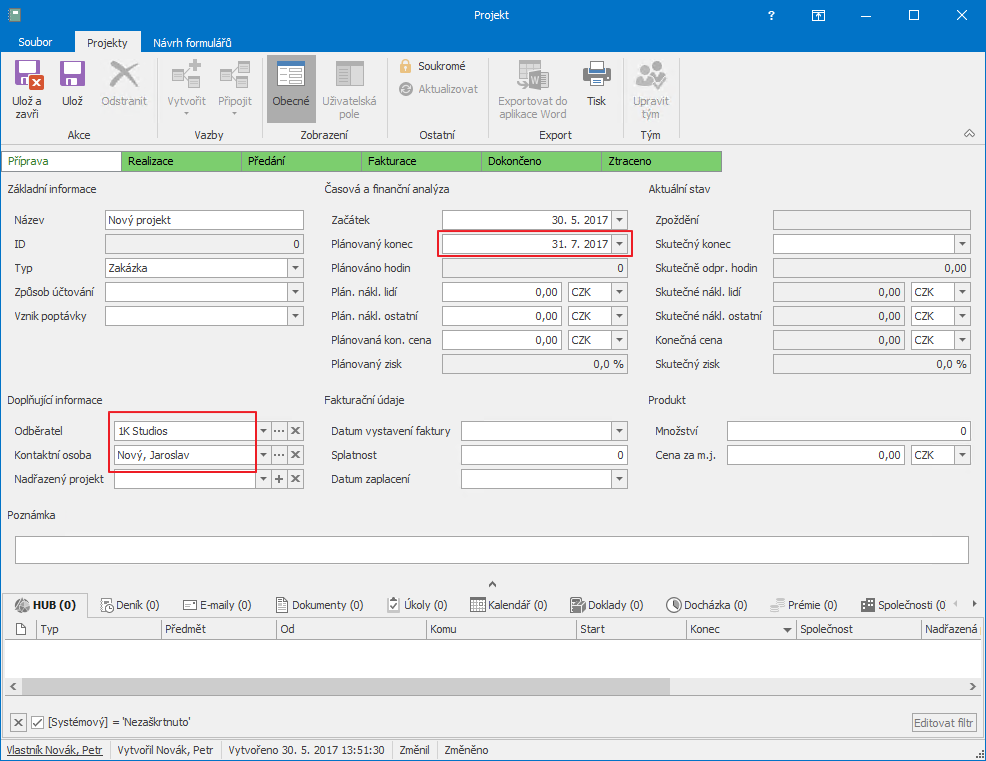Click the Odběratel ellipsis browse icon

click(279, 431)
